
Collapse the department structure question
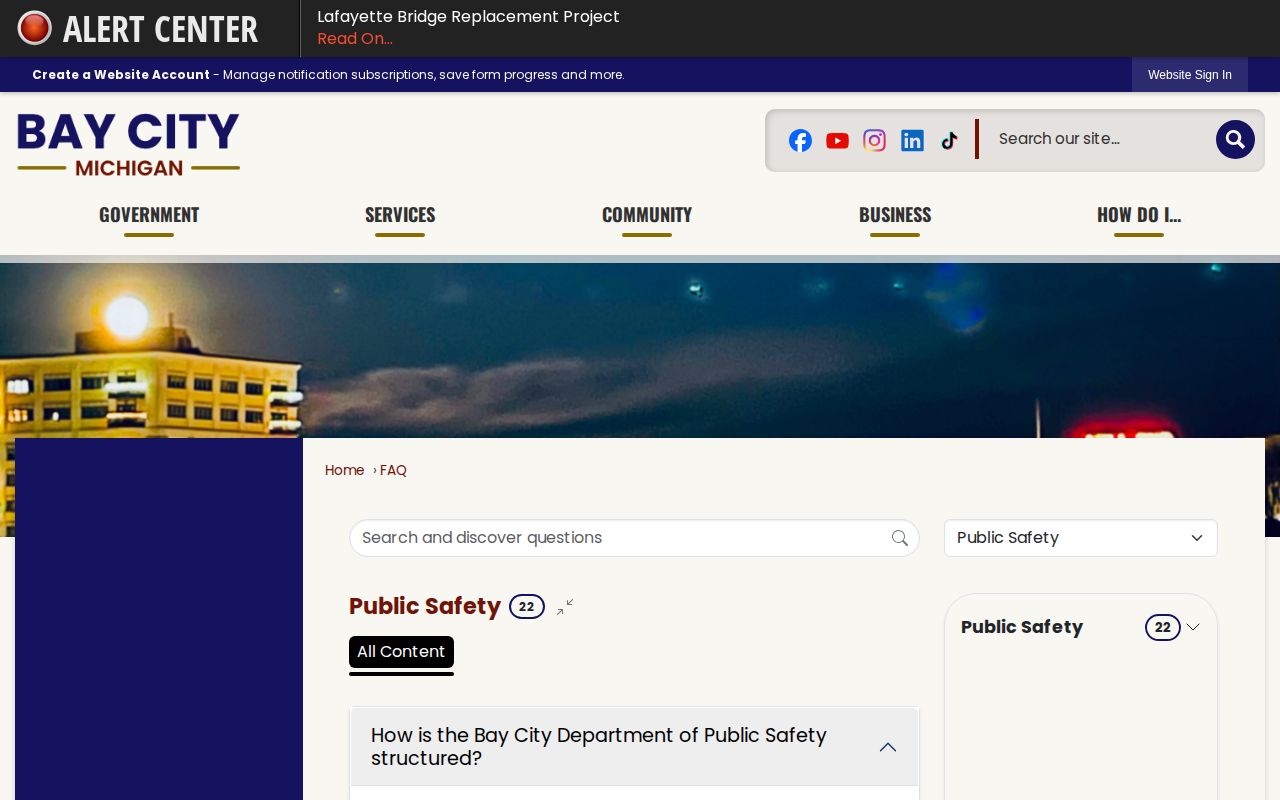(x=634, y=747)
